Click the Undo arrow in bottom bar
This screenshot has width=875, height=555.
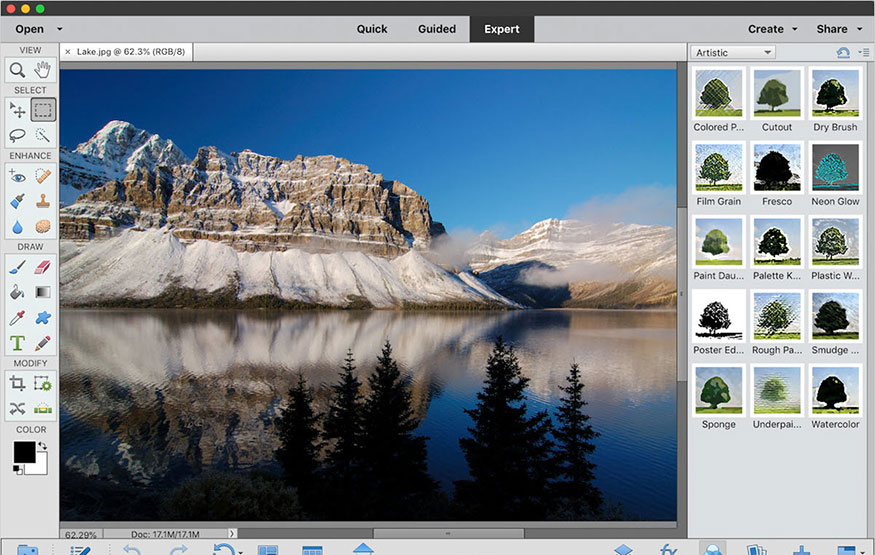132,550
